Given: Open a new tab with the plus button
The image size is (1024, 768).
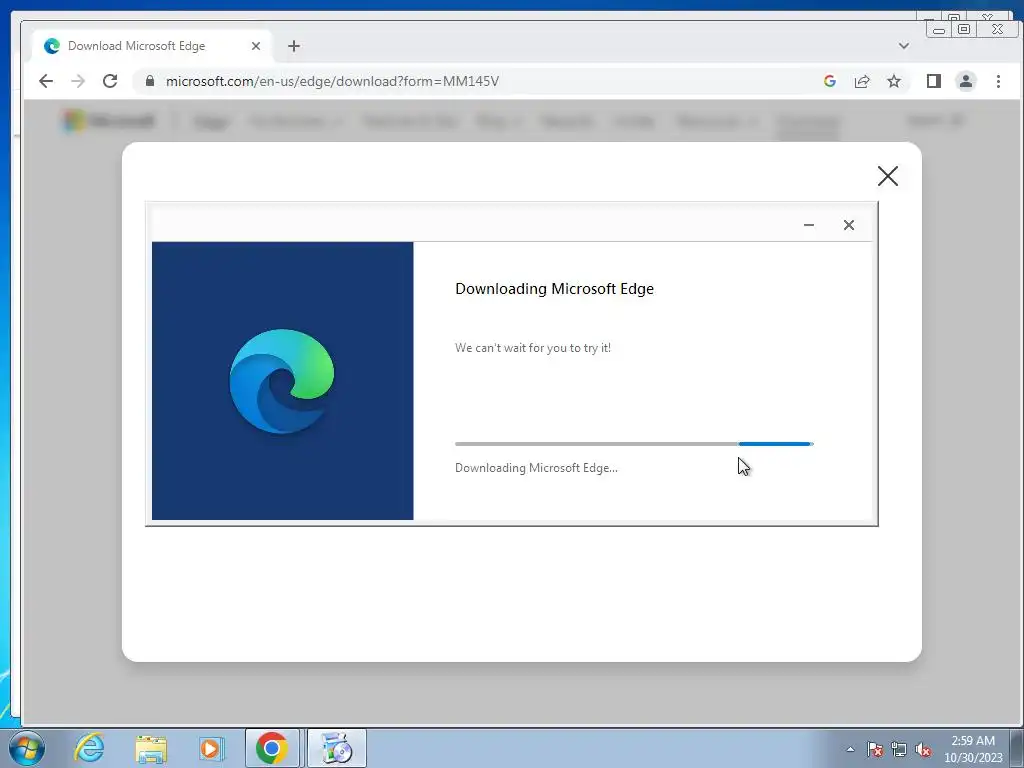Looking at the screenshot, I should click(294, 46).
